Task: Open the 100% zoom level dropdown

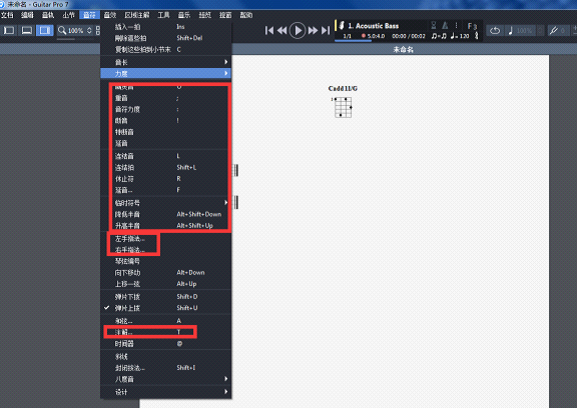Action: [89, 31]
